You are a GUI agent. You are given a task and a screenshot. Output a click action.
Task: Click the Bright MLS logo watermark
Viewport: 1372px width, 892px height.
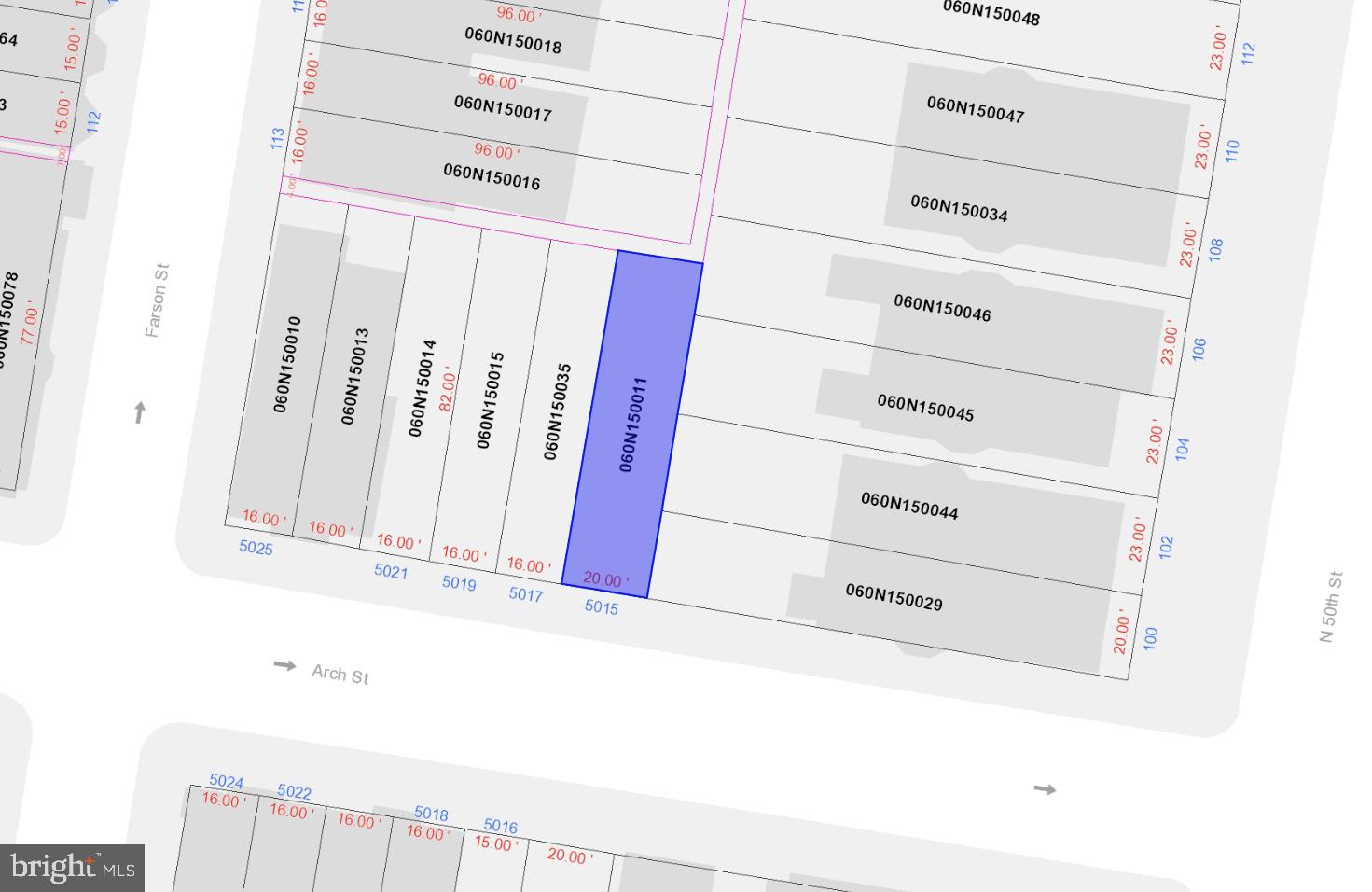73,868
